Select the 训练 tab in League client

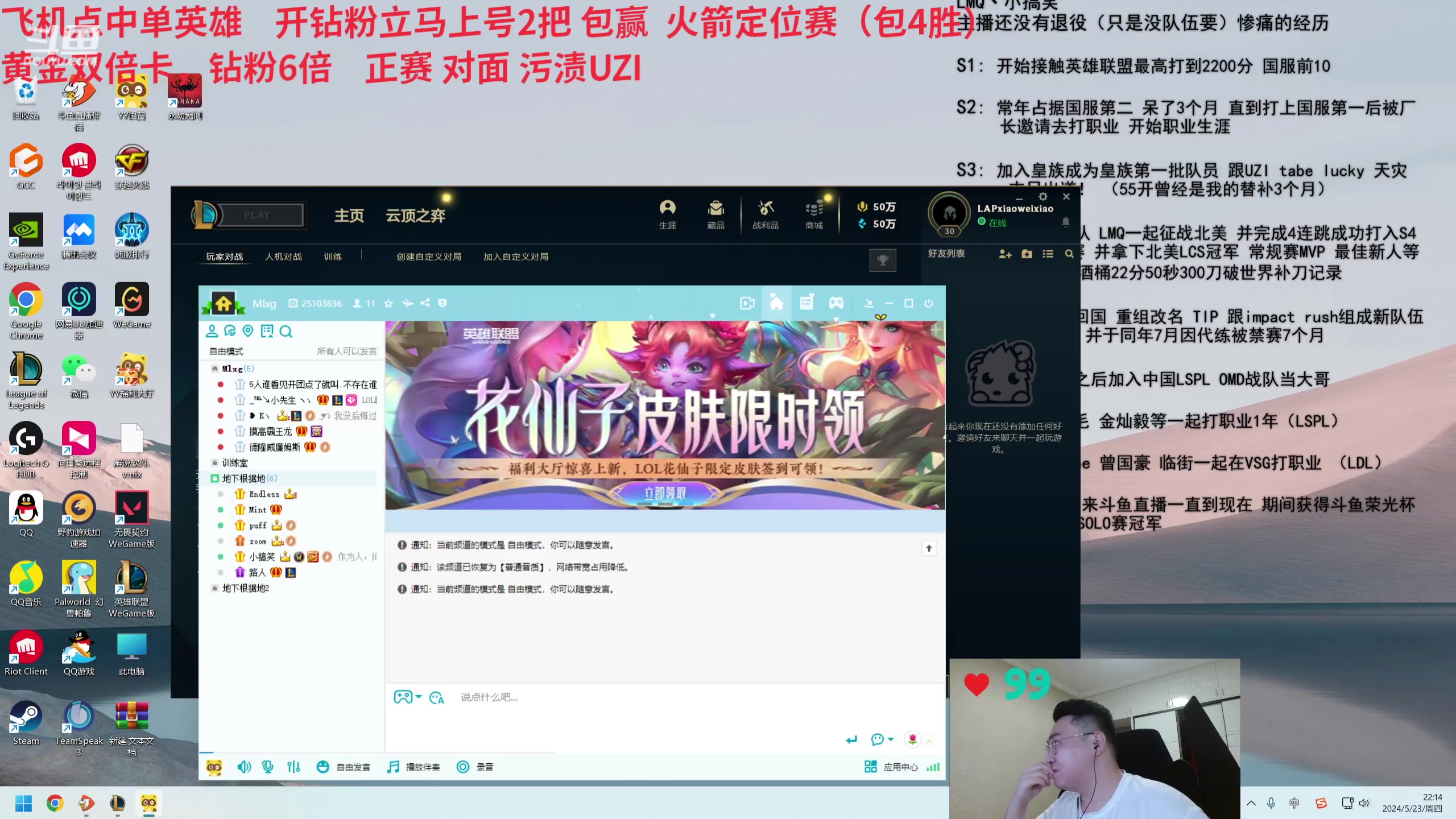coord(333,257)
